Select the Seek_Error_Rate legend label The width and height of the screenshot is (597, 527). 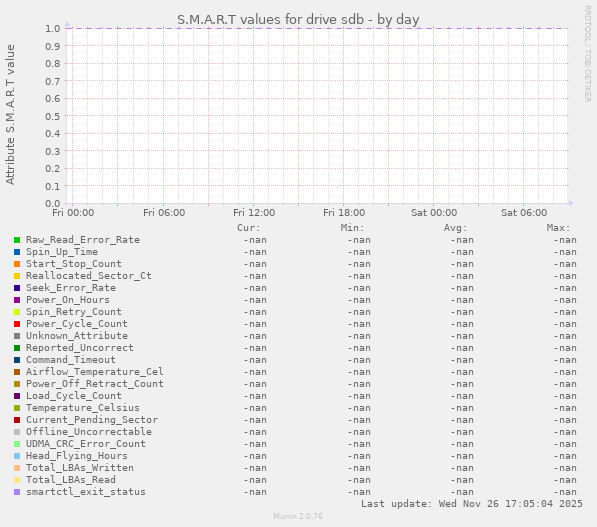(x=71, y=288)
